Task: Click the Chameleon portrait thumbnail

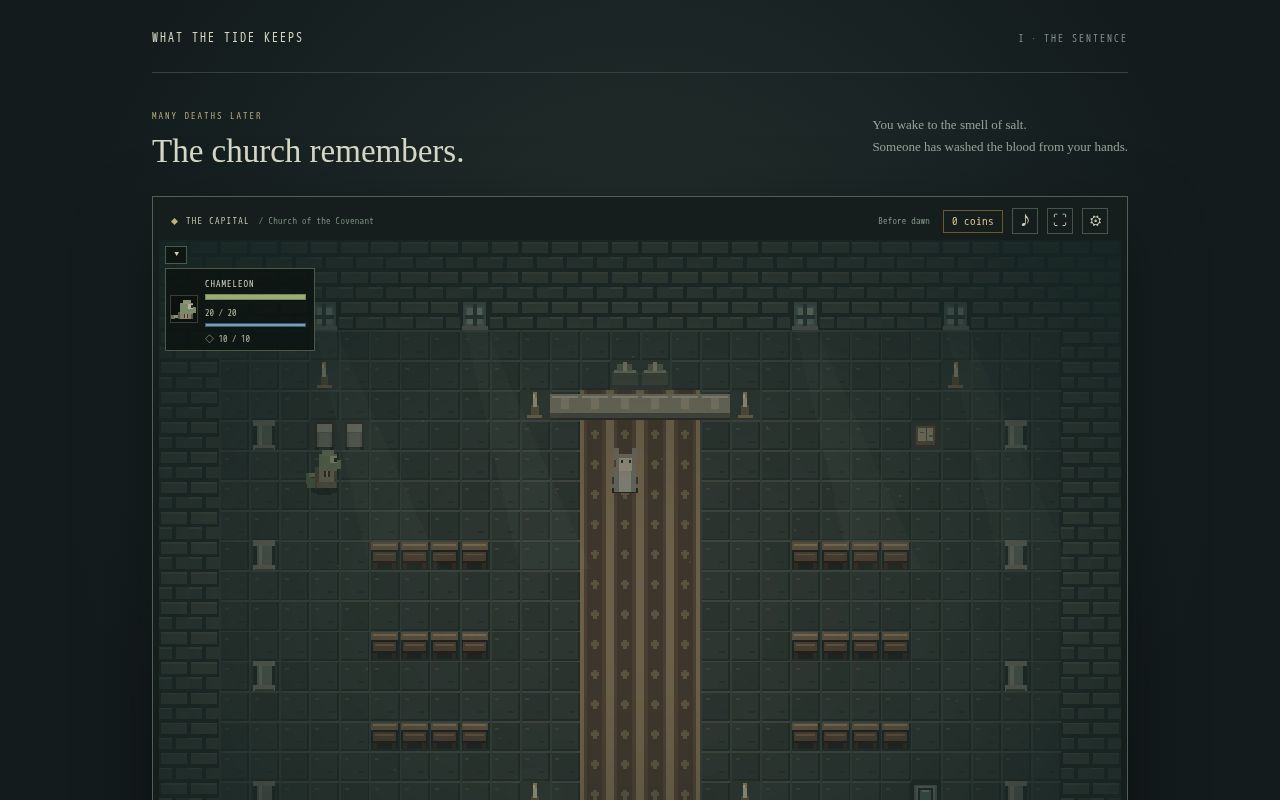Action: (x=184, y=309)
